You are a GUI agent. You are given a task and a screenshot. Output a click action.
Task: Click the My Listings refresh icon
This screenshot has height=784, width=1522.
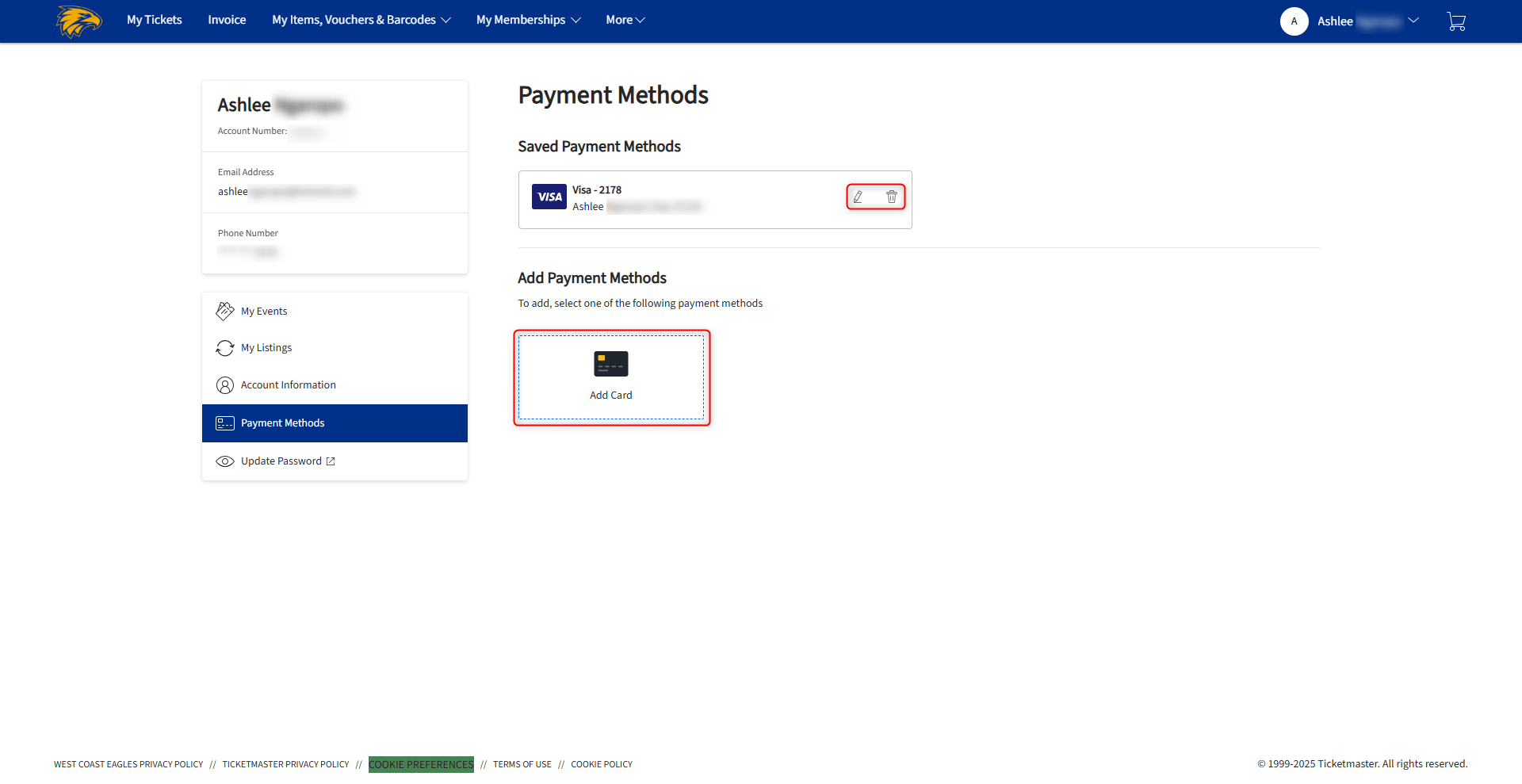225,347
